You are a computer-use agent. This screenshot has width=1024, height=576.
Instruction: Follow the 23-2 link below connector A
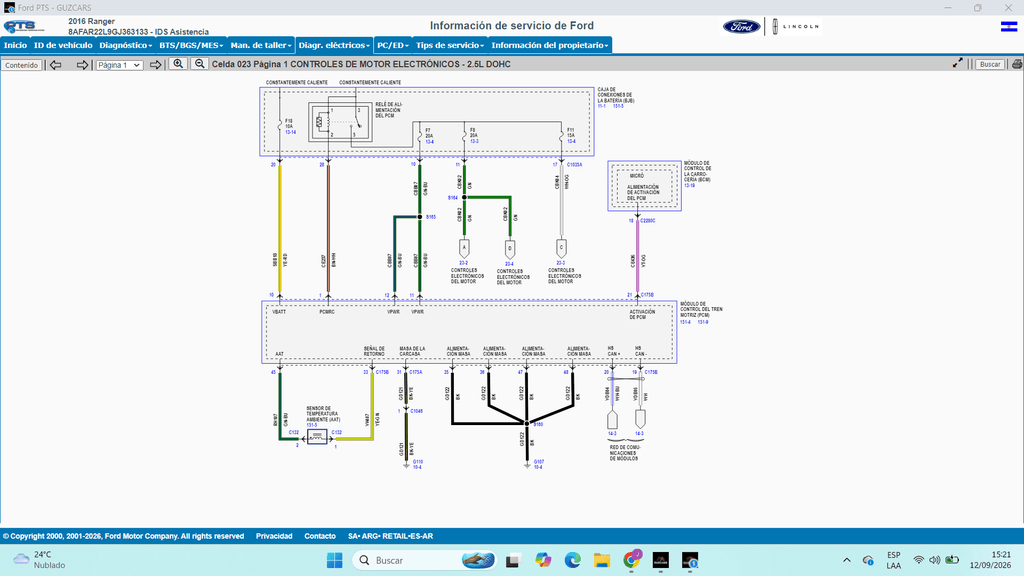(x=464, y=263)
